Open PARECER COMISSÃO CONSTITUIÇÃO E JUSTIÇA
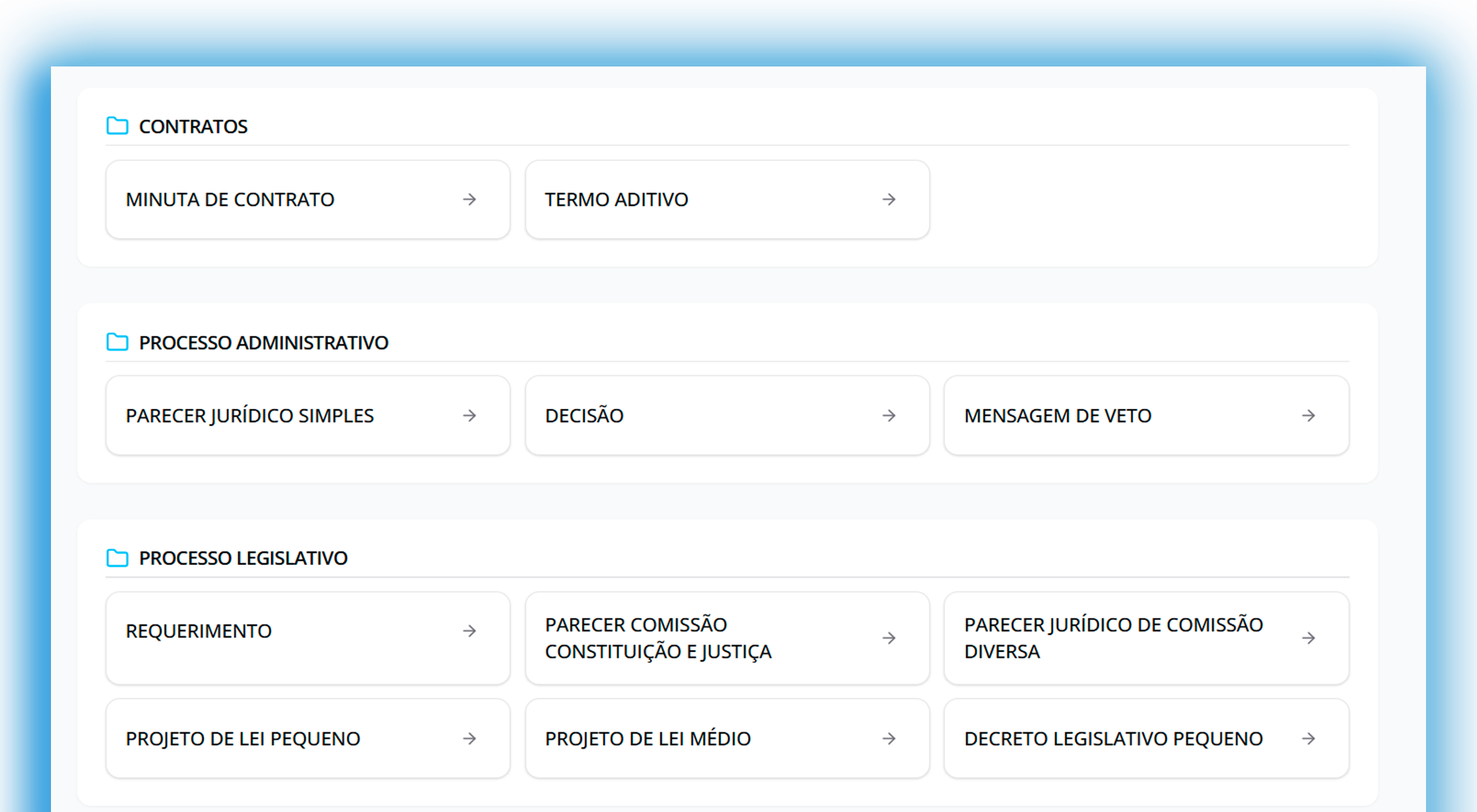The width and height of the screenshot is (1477, 812). point(727,638)
